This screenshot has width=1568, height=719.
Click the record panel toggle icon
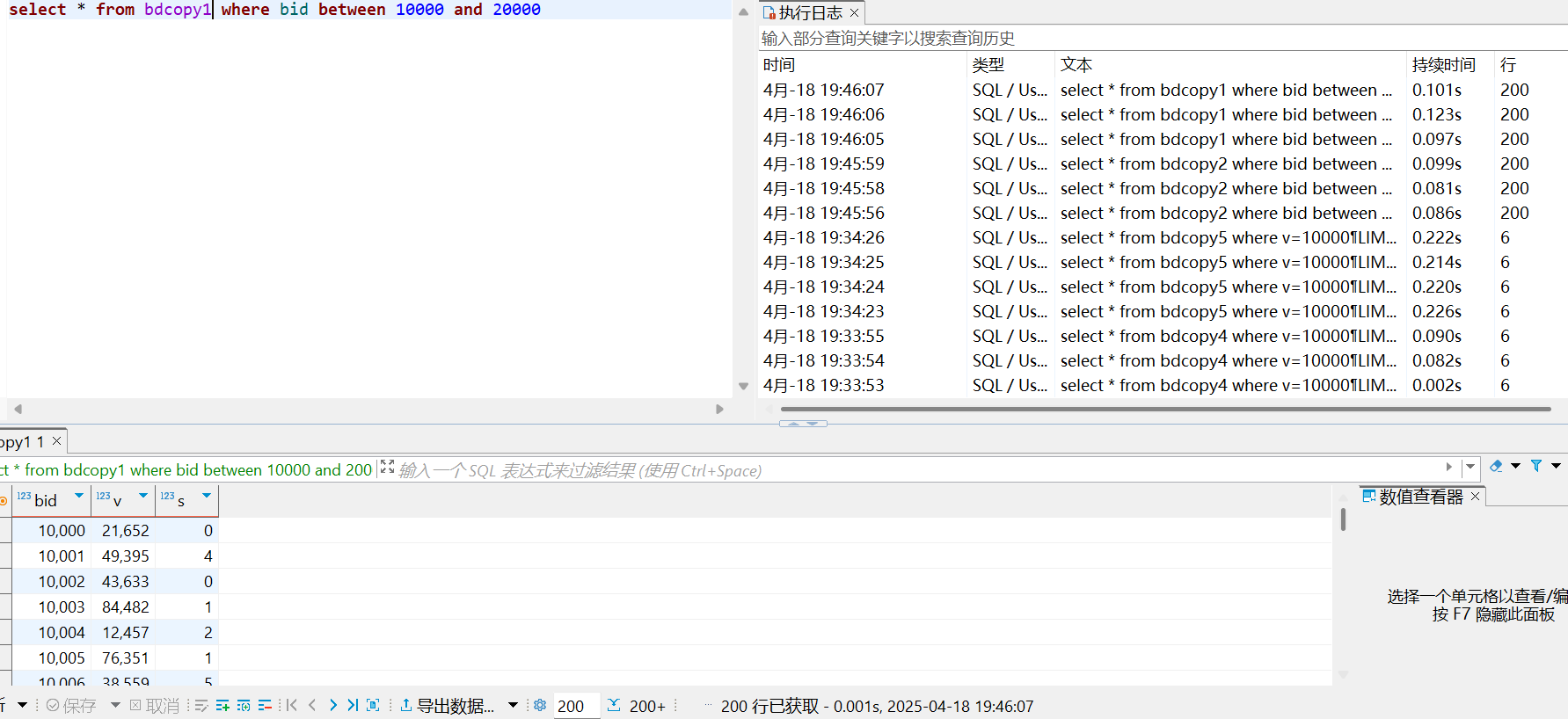click(x=373, y=705)
